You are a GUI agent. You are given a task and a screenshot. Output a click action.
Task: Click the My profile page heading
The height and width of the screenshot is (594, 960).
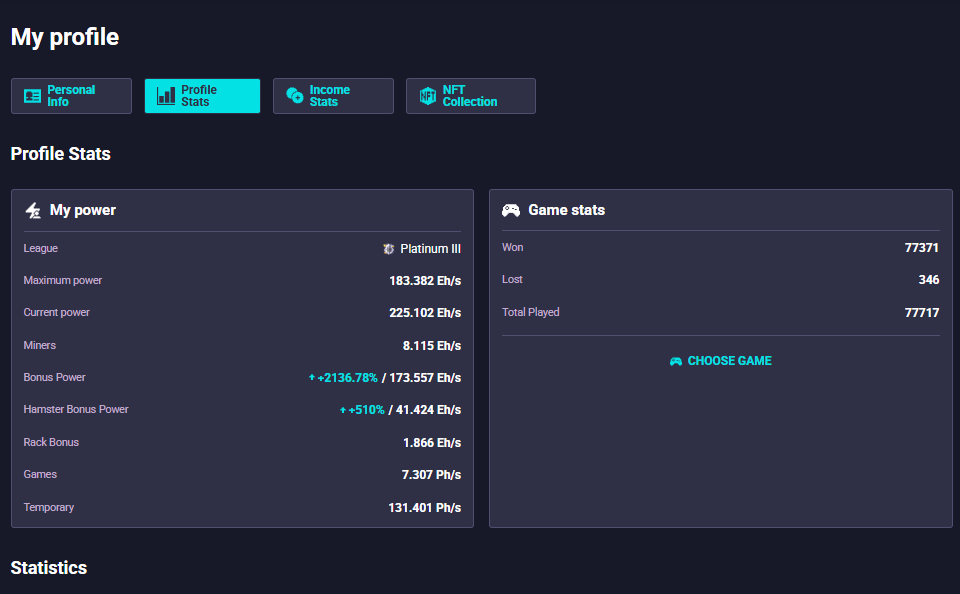pos(65,37)
